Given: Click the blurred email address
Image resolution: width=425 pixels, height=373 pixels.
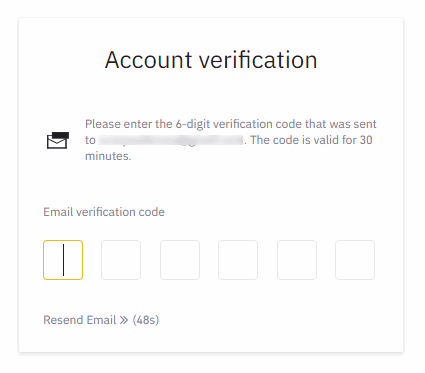Looking at the screenshot, I should pyautogui.click(x=171, y=140).
